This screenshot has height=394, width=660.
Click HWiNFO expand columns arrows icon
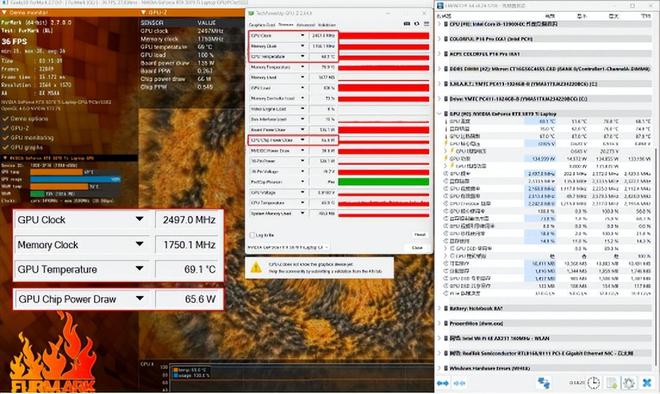(443, 383)
